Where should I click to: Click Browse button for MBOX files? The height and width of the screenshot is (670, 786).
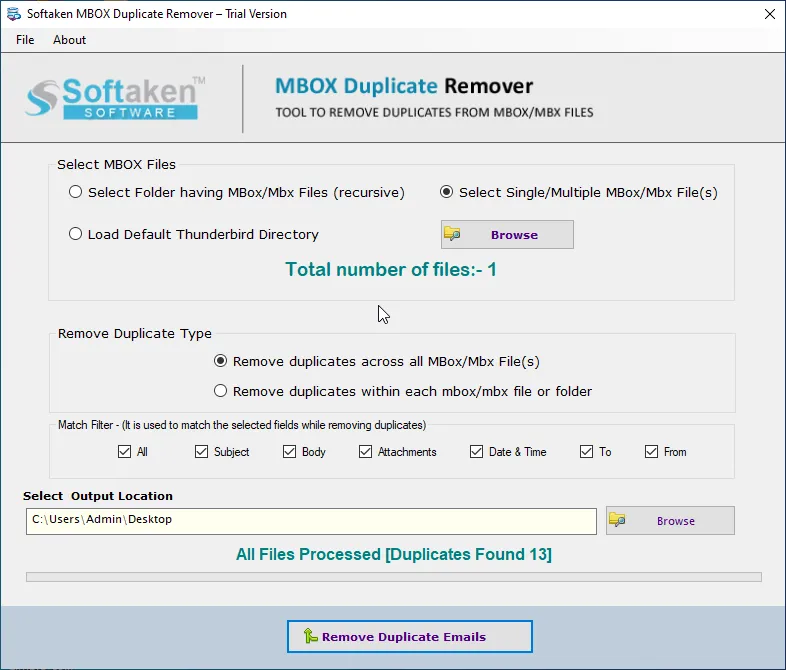(x=507, y=235)
